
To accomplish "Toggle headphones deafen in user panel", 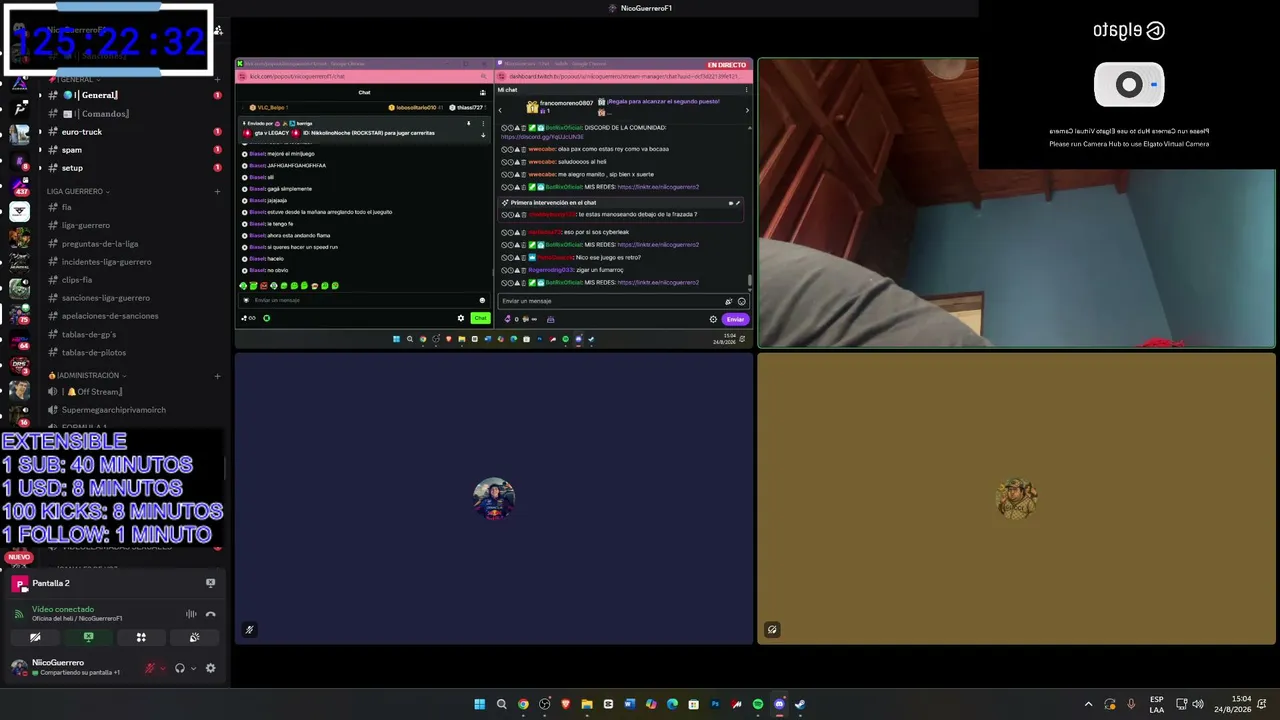I will tap(180, 668).
